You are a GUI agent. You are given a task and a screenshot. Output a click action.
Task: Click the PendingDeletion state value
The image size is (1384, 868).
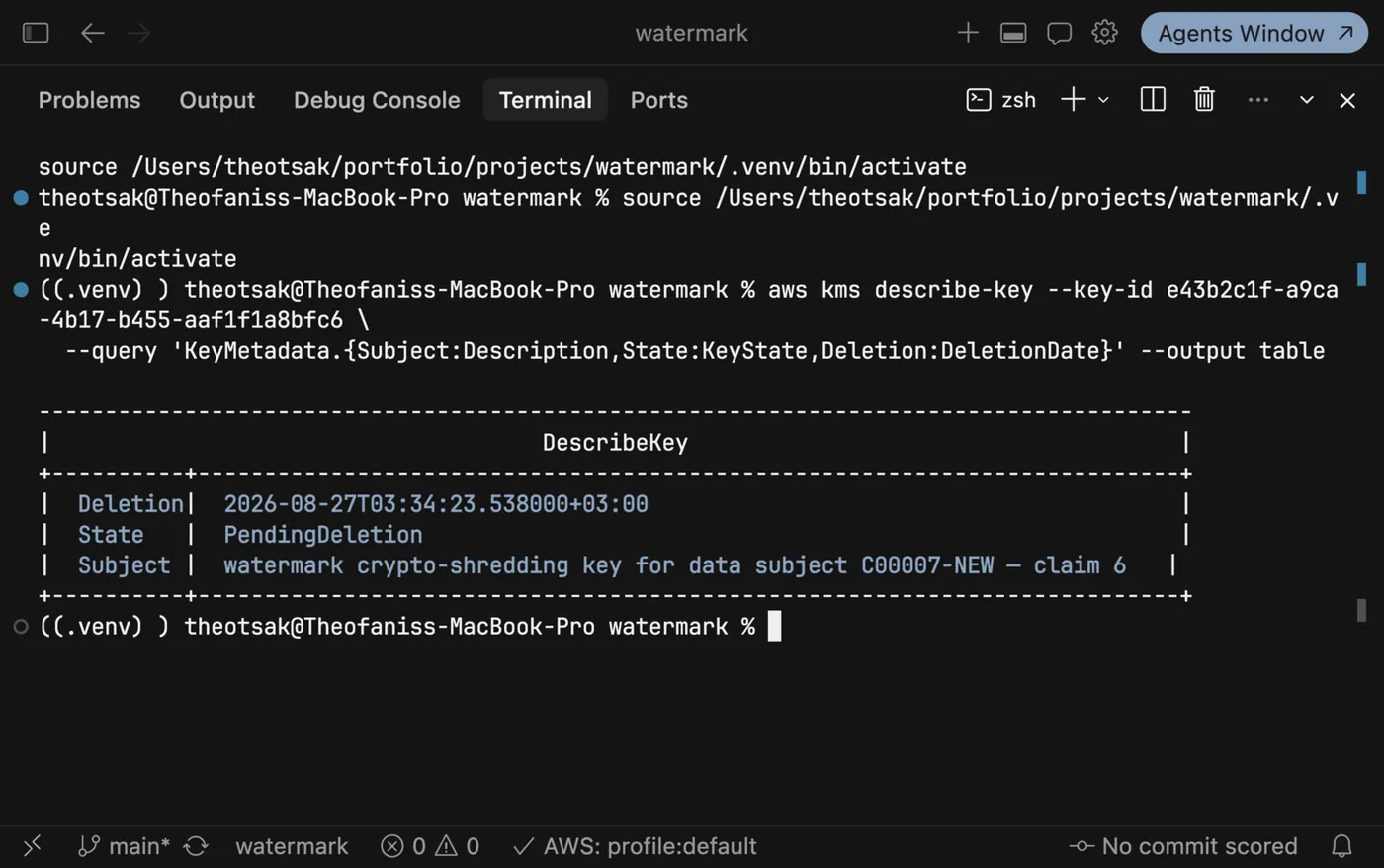[323, 535]
